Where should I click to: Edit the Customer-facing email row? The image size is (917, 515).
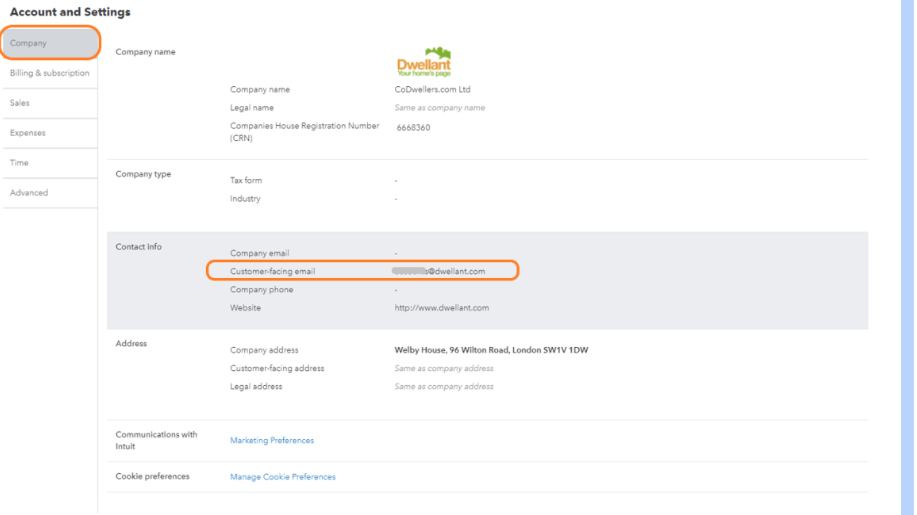pos(363,271)
